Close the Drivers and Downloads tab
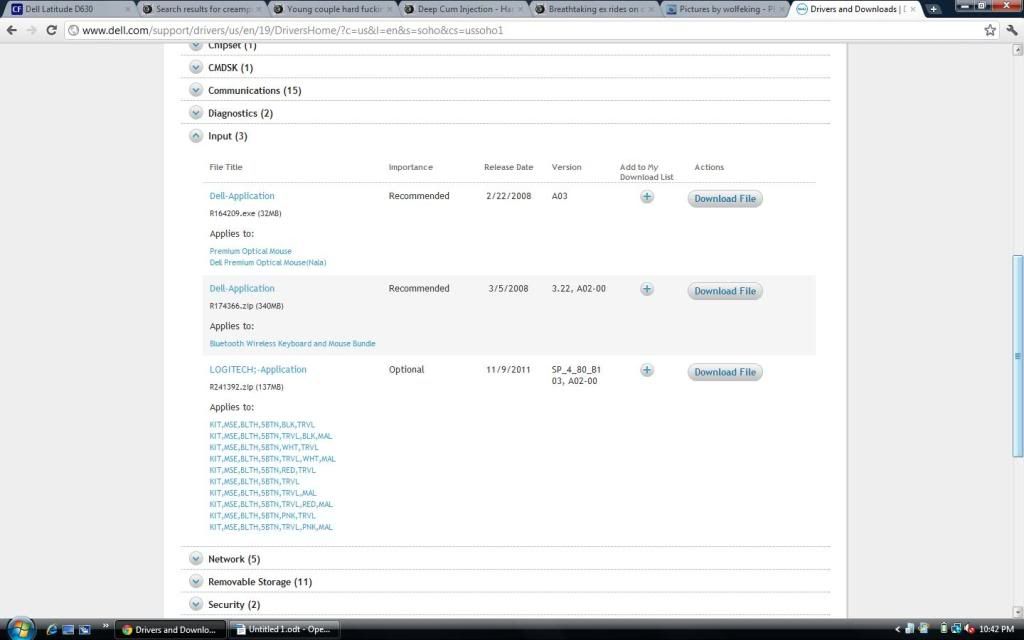 (x=913, y=9)
